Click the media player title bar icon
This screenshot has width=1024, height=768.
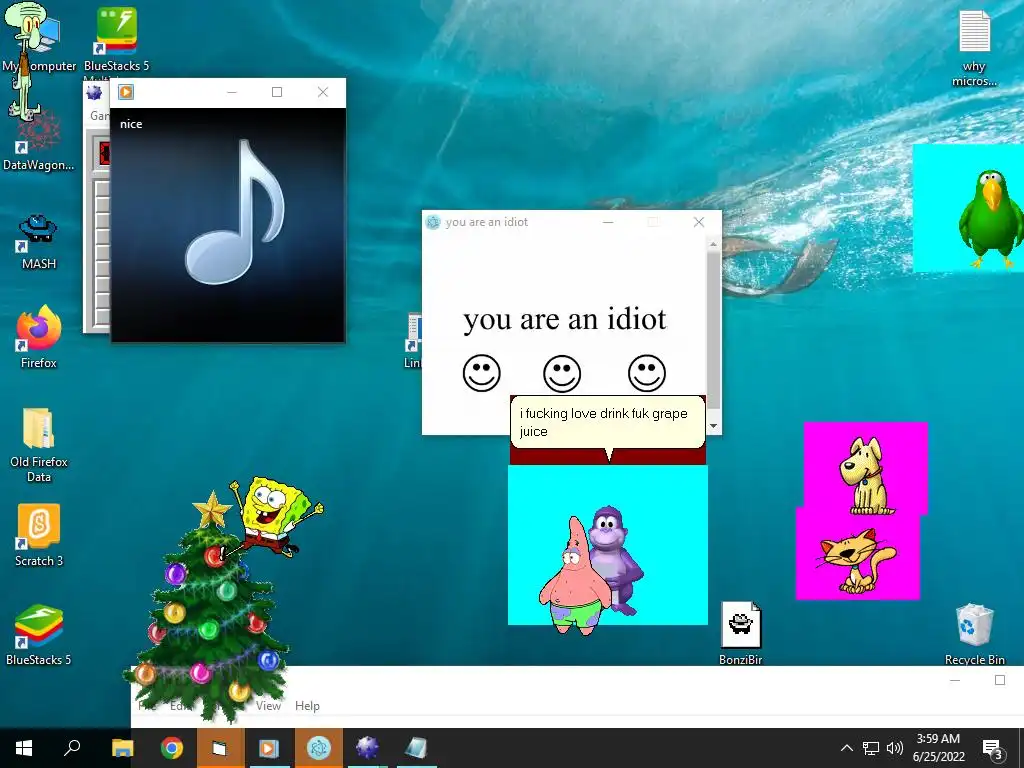pyautogui.click(x=126, y=92)
